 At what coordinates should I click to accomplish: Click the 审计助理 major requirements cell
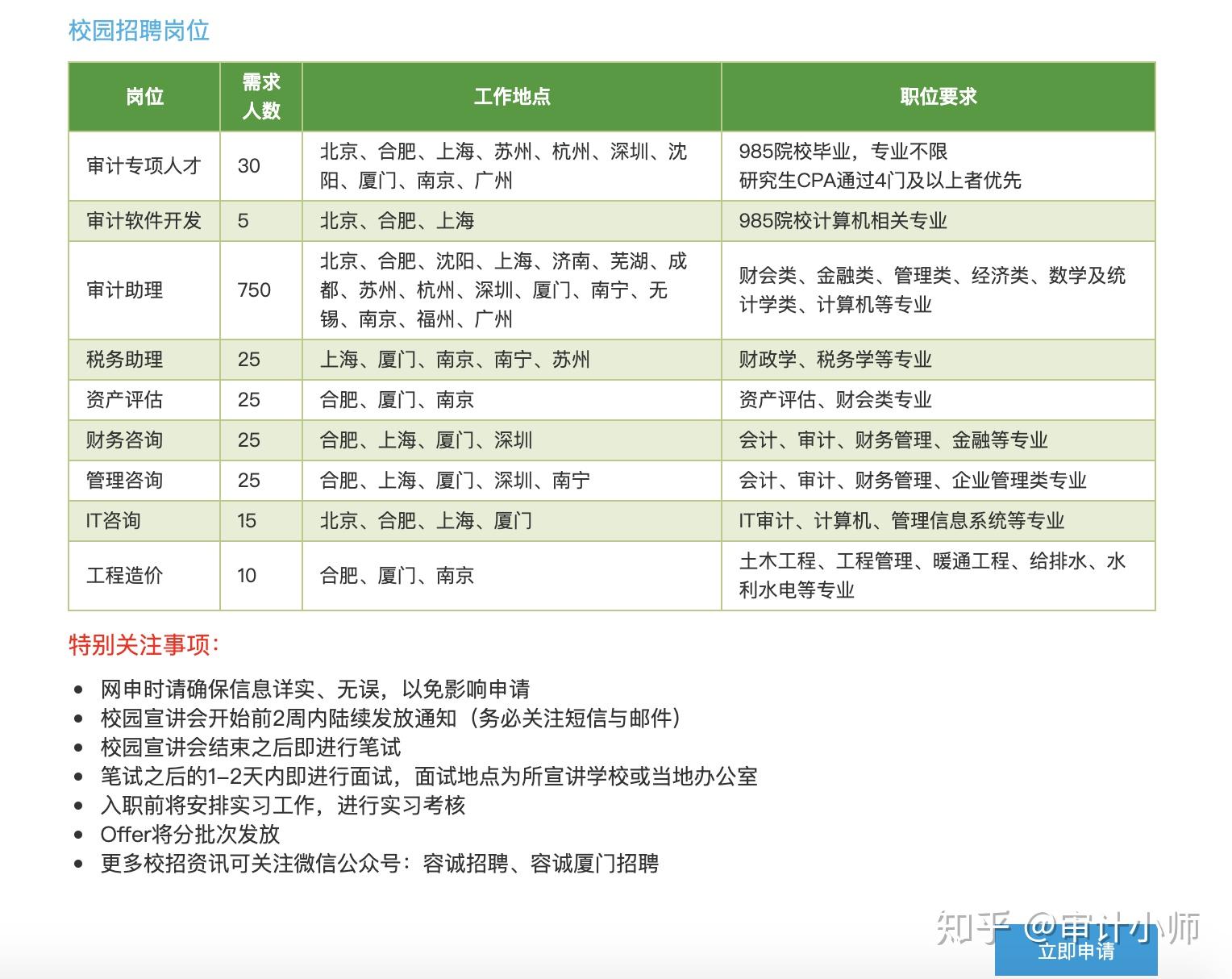point(939,290)
